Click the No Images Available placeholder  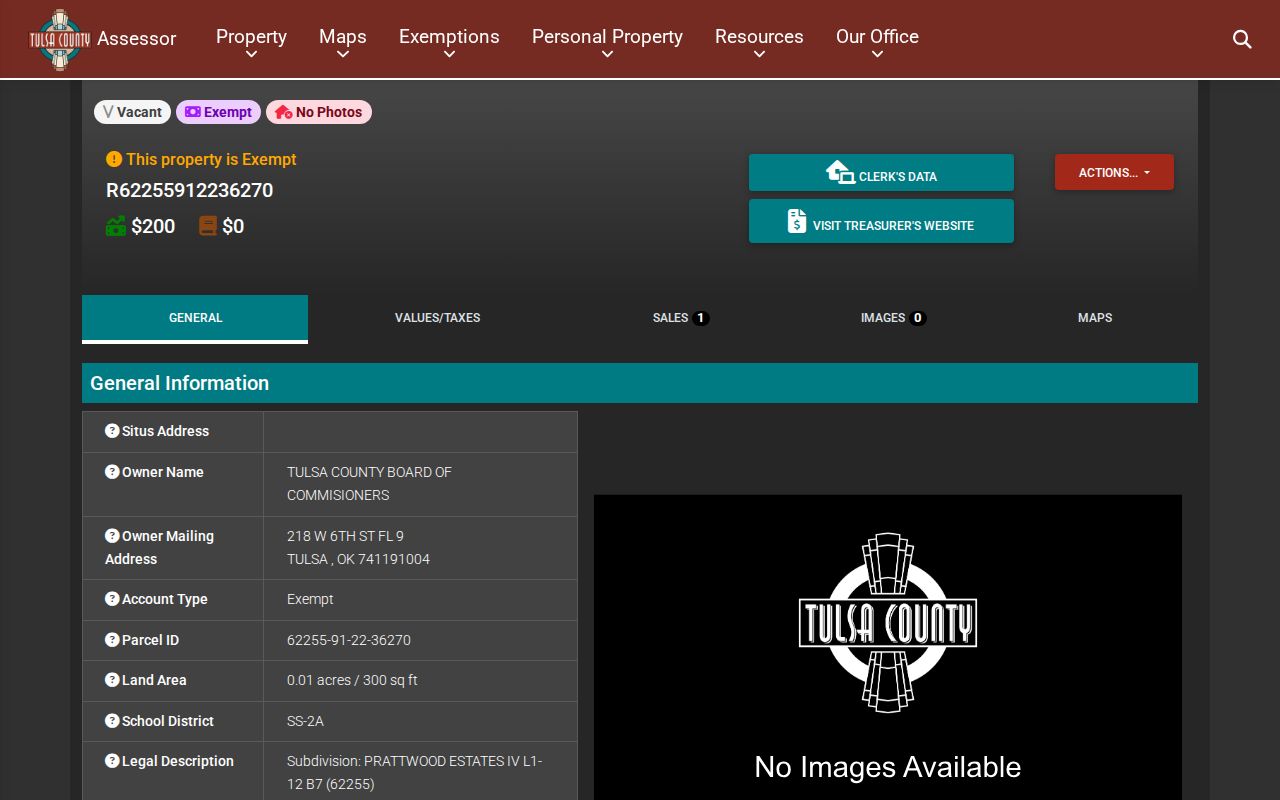click(x=888, y=647)
